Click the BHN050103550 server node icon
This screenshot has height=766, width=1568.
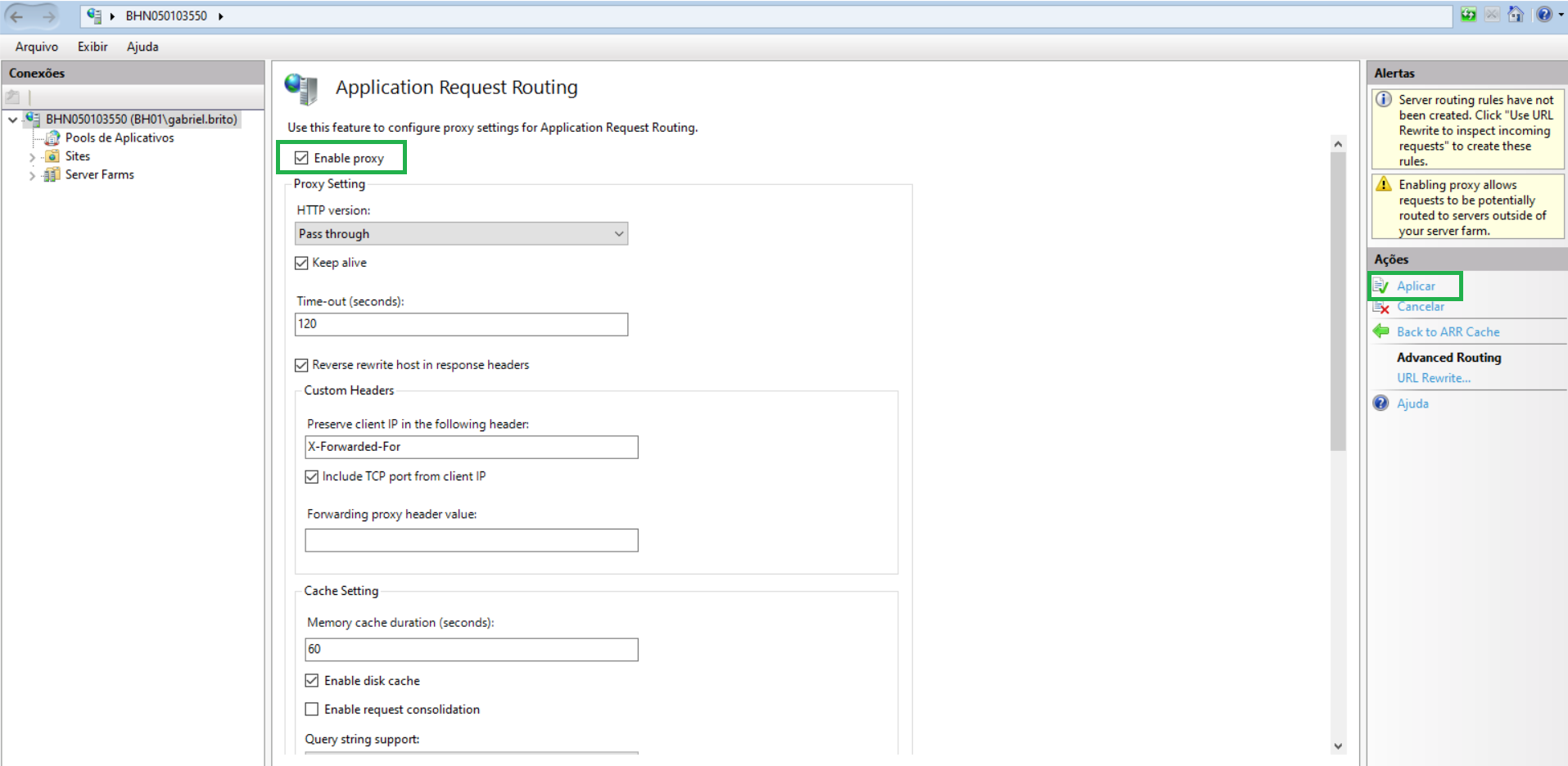[x=33, y=119]
